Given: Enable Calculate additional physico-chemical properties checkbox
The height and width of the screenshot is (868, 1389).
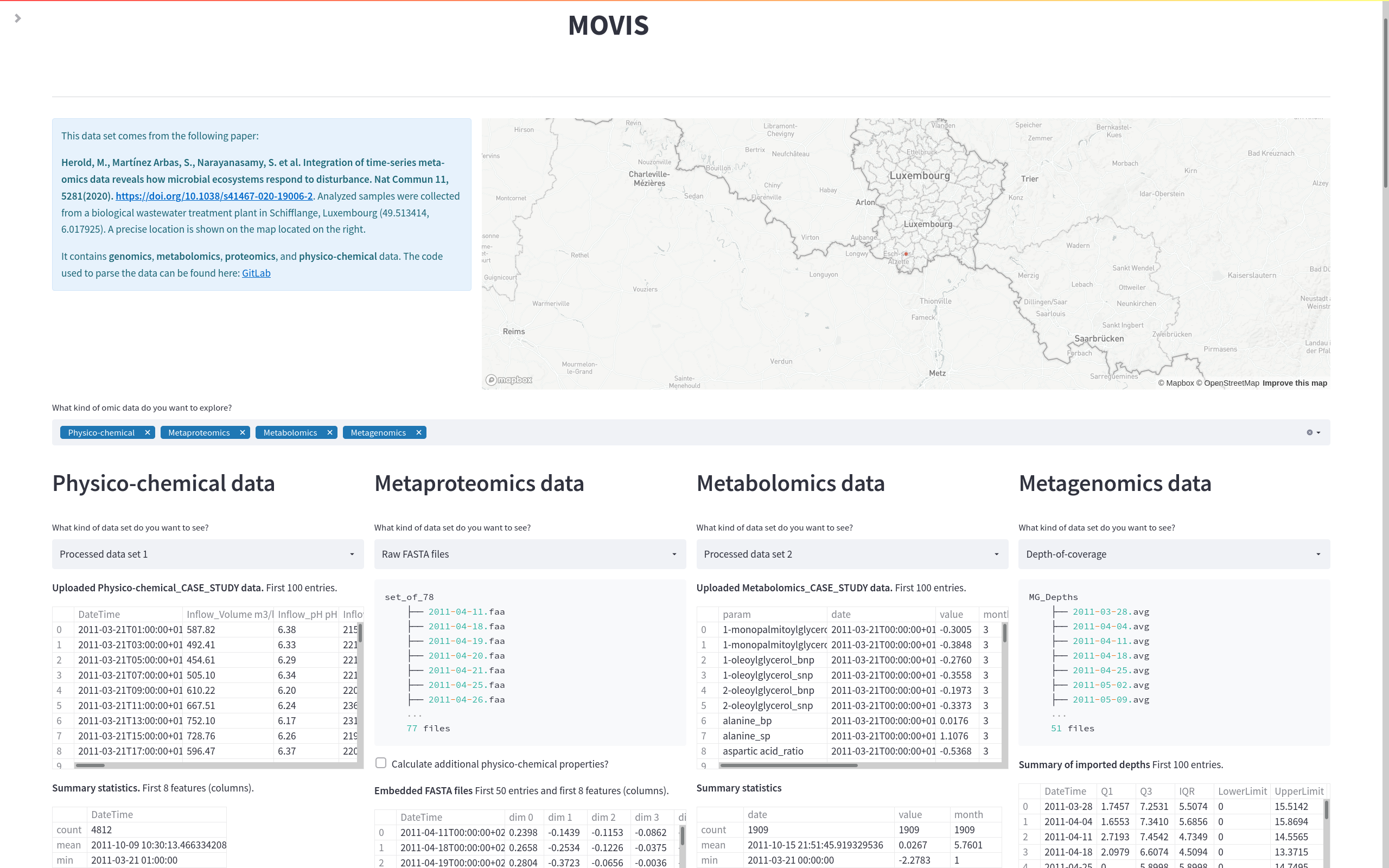Looking at the screenshot, I should pyautogui.click(x=381, y=763).
